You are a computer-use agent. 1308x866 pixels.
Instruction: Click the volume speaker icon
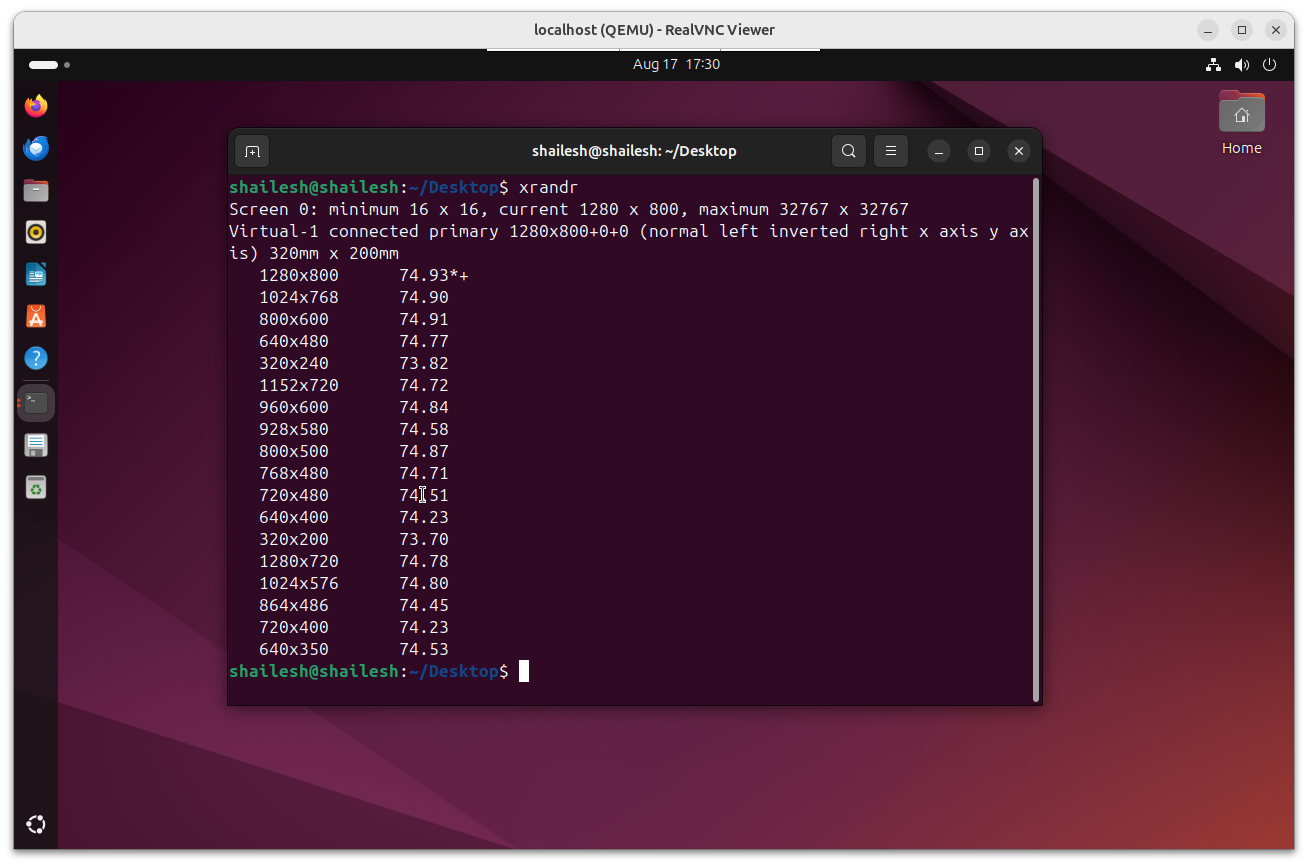pyautogui.click(x=1241, y=65)
